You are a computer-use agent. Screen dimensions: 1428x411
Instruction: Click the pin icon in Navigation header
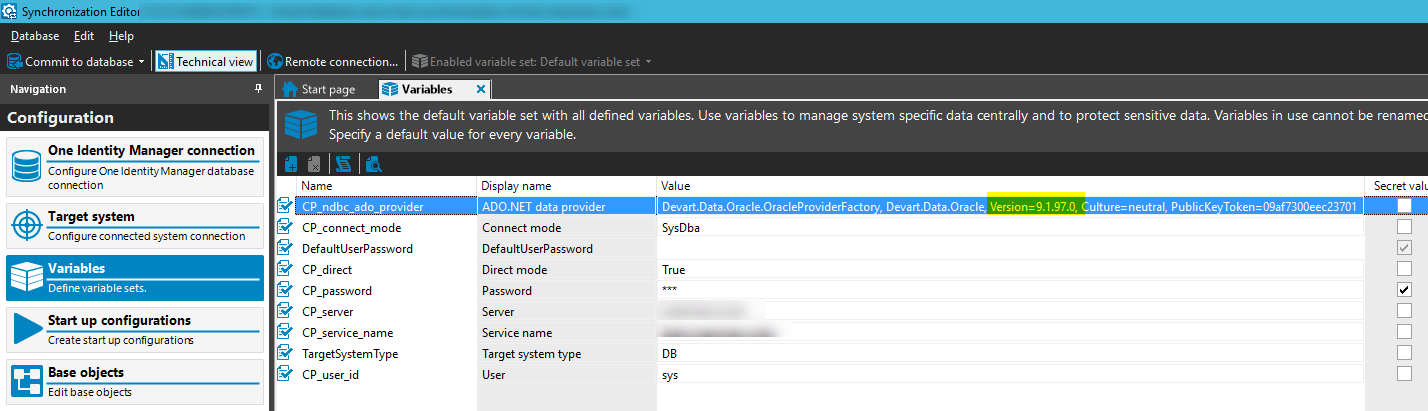coord(259,89)
